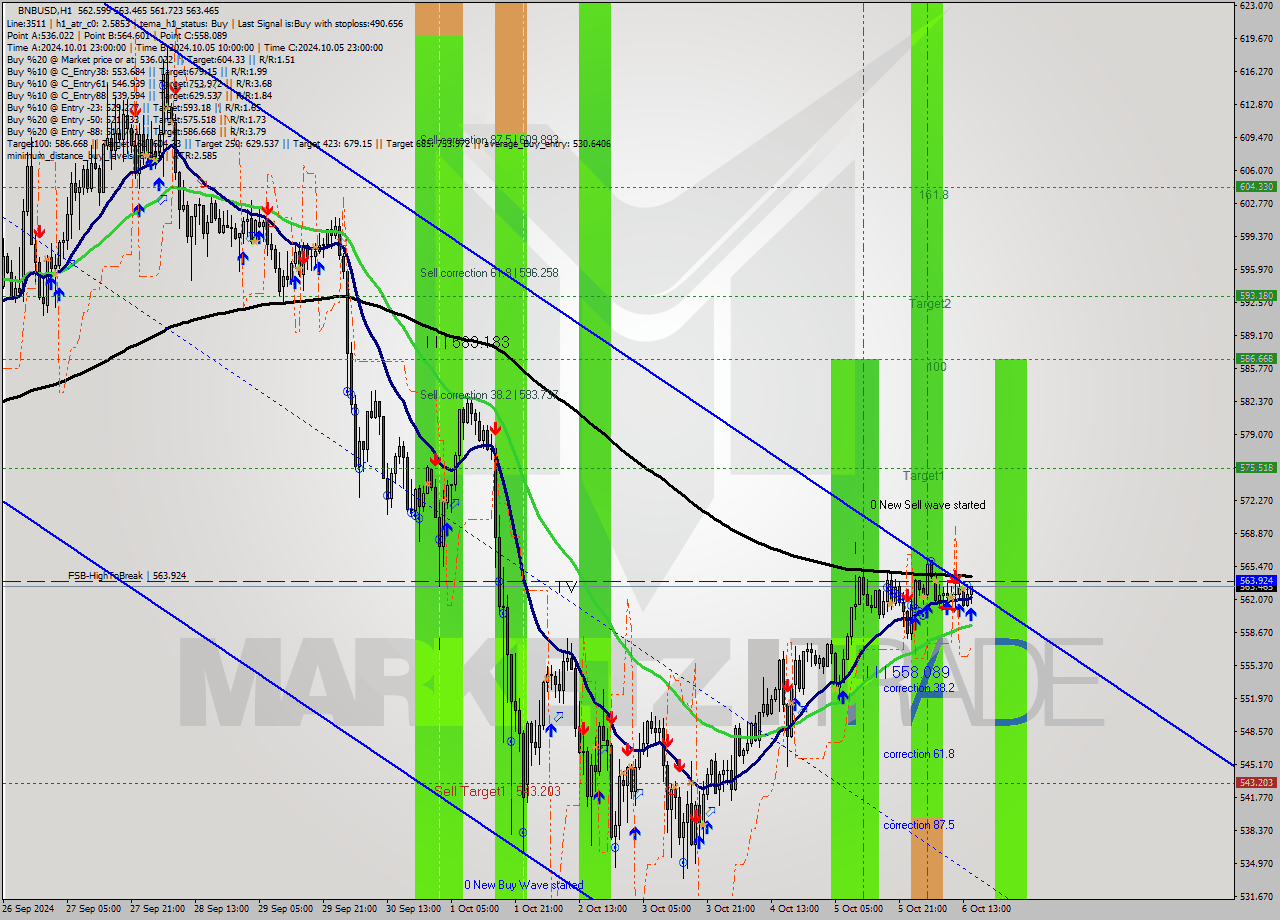Click the 'Target2' Fibonacci label
This screenshot has height=920, width=1280.
[x=930, y=303]
